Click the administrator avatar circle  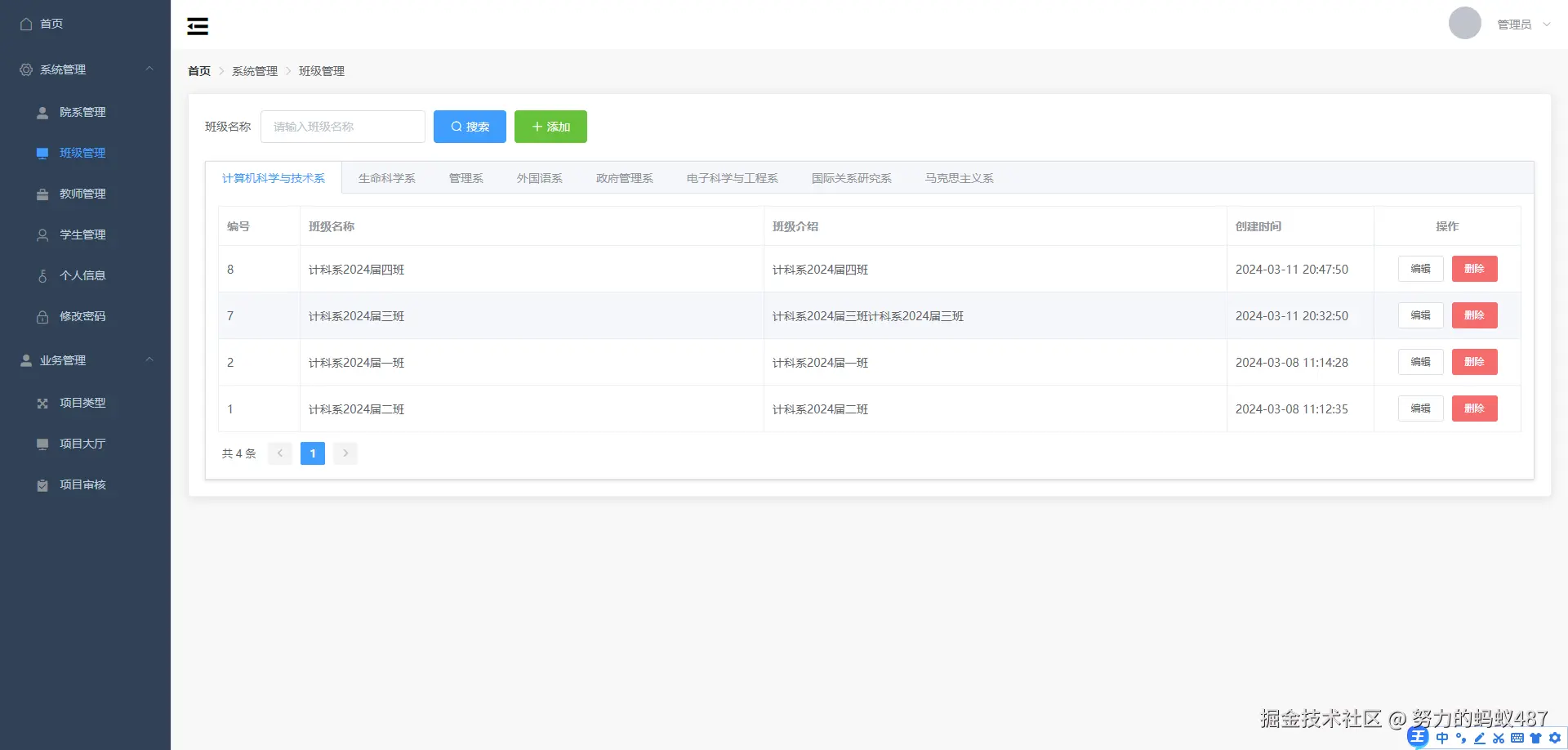point(1465,23)
